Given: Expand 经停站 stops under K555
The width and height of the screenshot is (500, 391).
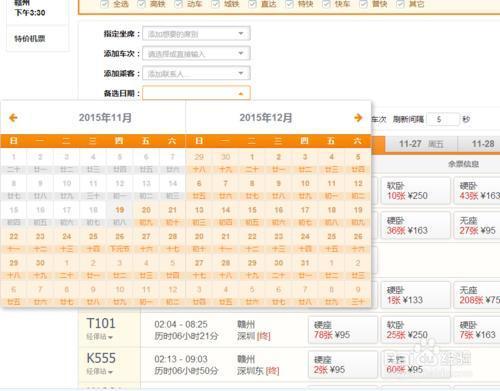Looking at the screenshot, I should pyautogui.click(x=100, y=371).
